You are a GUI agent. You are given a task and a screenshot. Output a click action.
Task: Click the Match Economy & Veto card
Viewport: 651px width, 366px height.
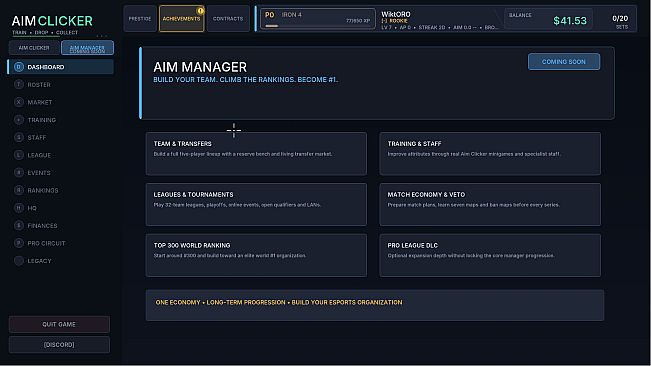click(x=490, y=205)
